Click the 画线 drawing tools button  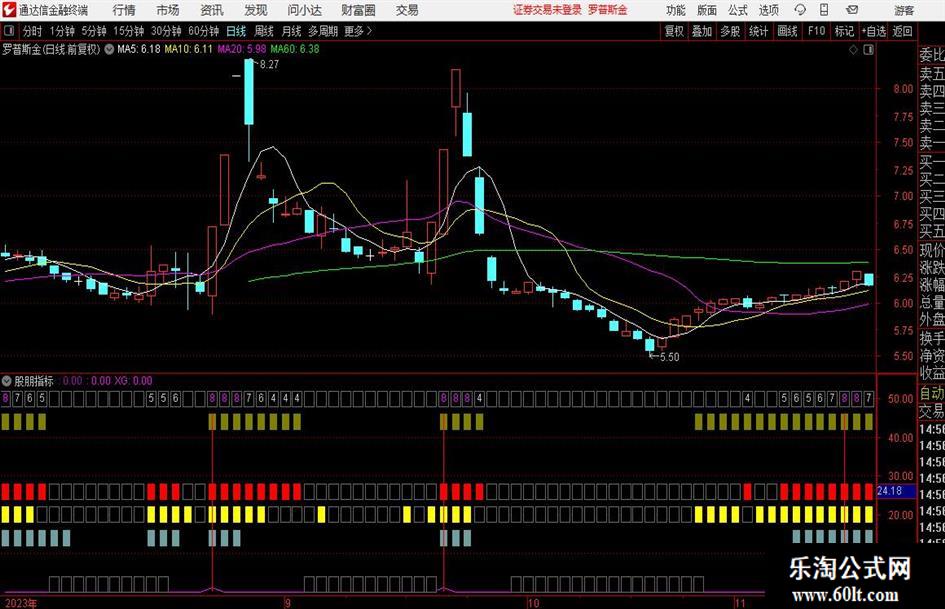click(787, 31)
